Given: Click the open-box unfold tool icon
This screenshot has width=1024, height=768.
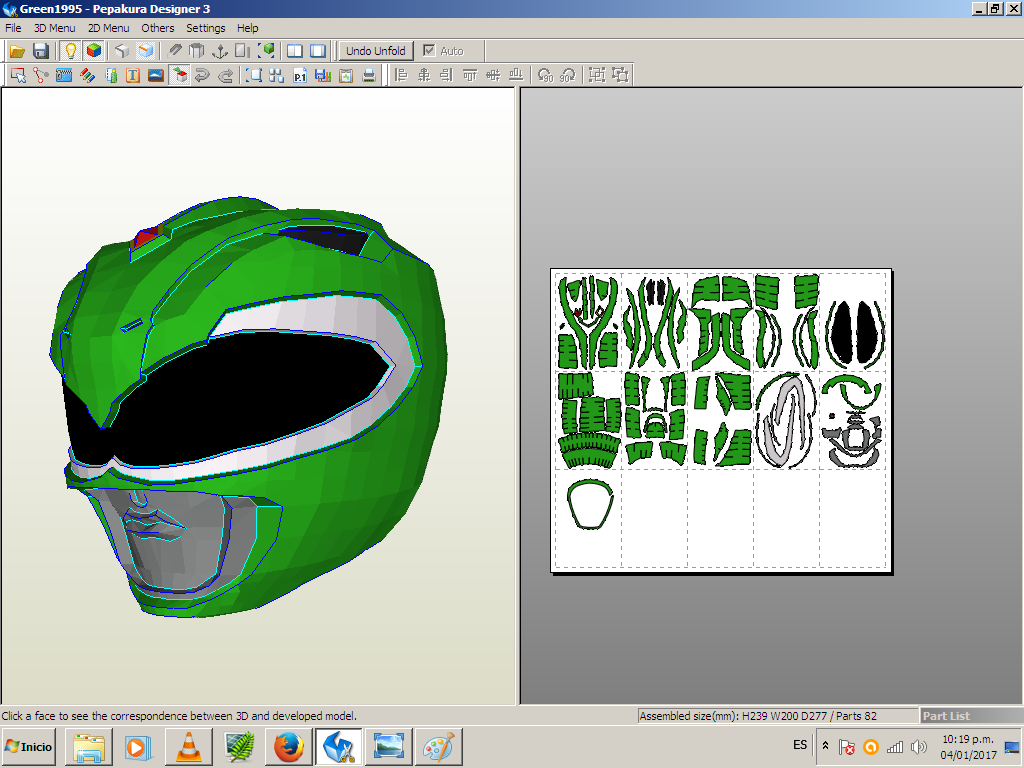Looking at the screenshot, I should click(x=197, y=51).
